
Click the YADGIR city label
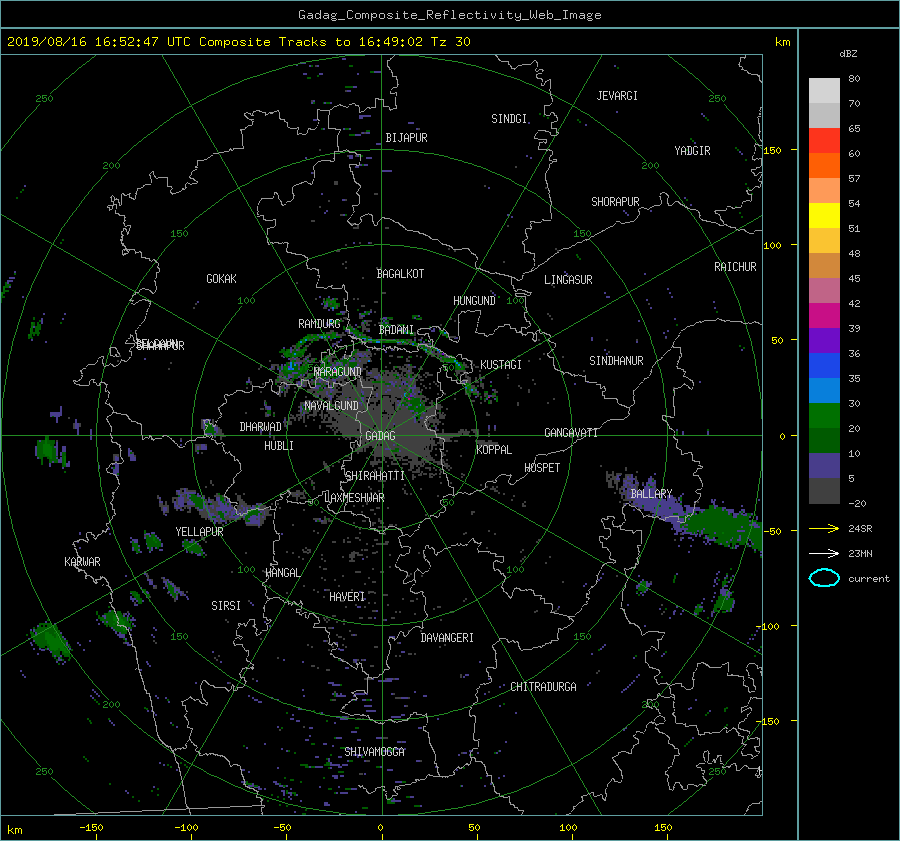click(x=692, y=151)
